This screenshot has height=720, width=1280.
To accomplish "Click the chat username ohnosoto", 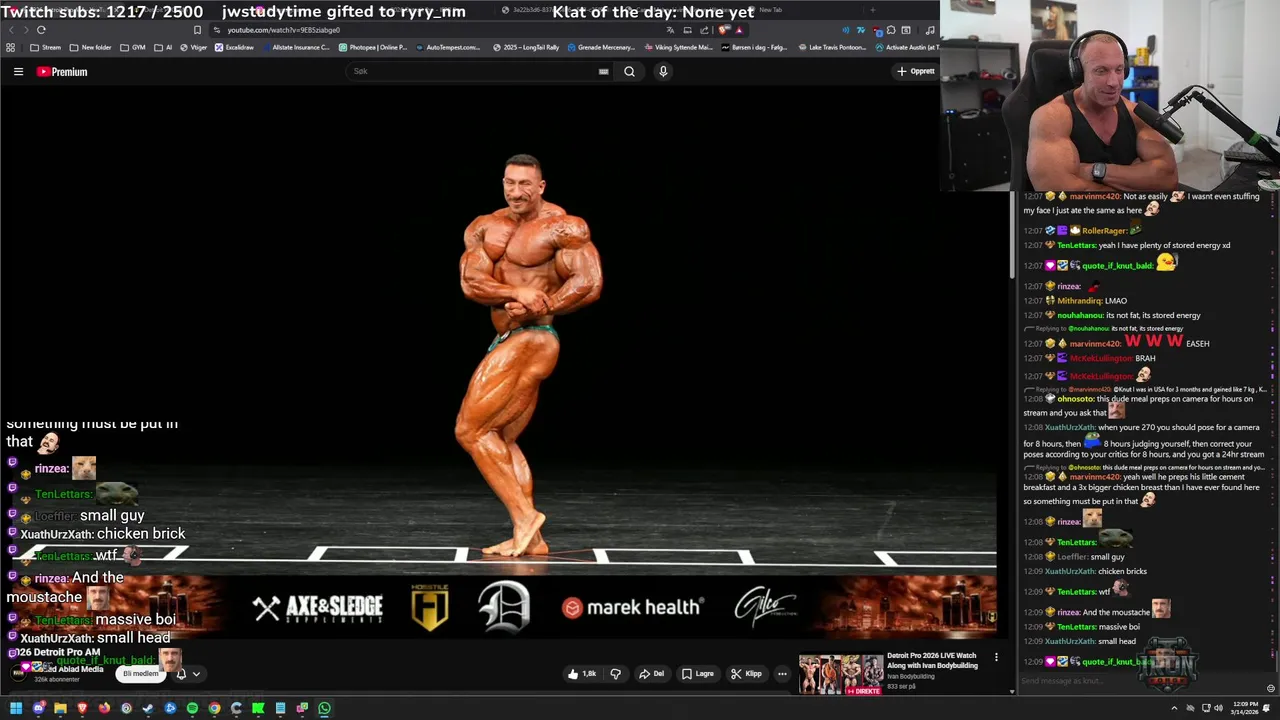I will [x=1076, y=398].
